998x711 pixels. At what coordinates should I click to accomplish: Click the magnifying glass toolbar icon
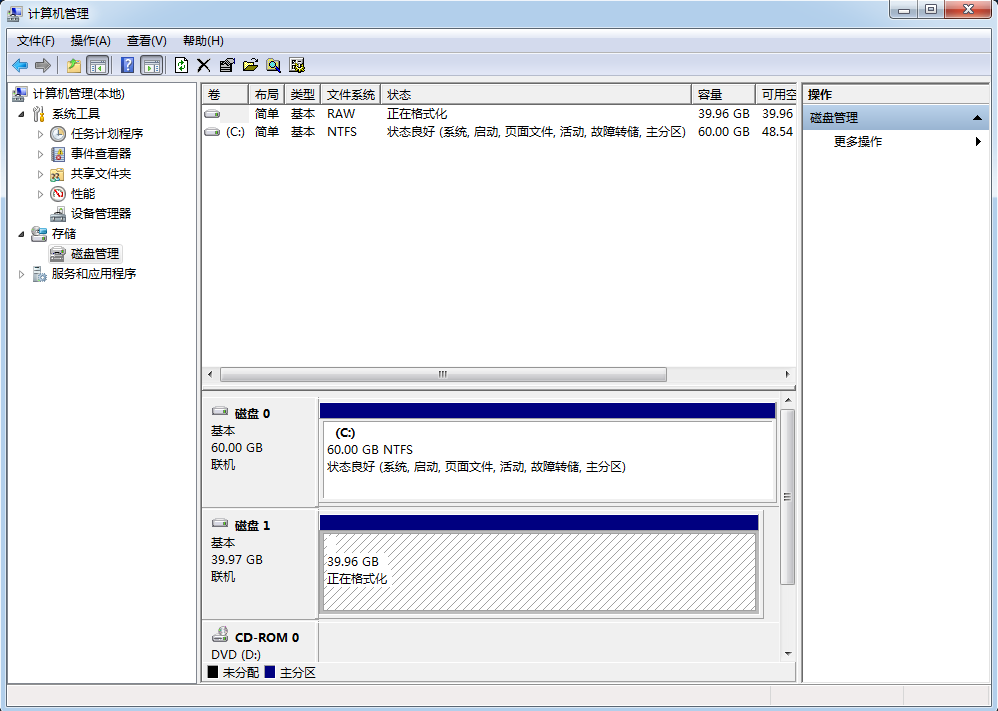(273, 65)
